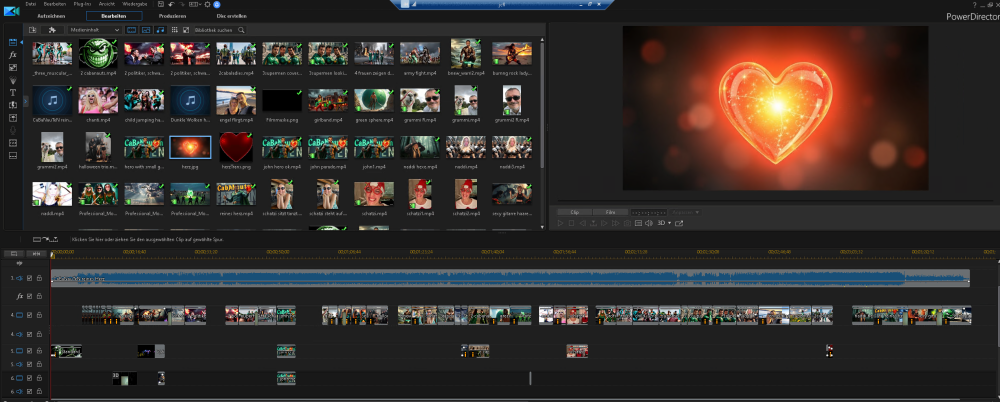Open the 3D mode dropdown arrow

[x=670, y=223]
